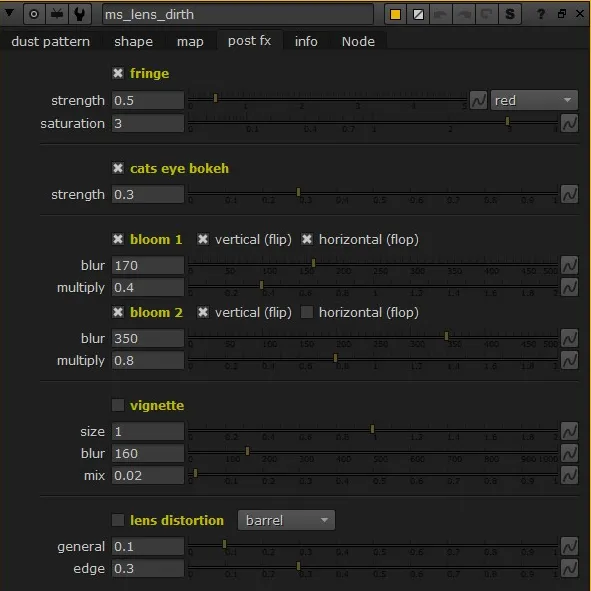Collapse the panel with the top-left triangle

tap(9, 14)
